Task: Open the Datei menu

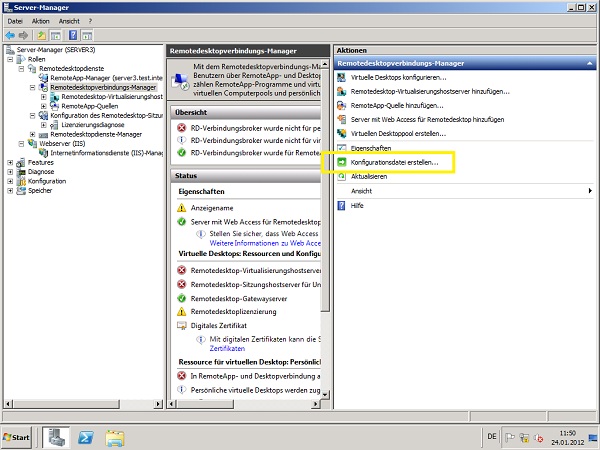Action: click(x=15, y=21)
